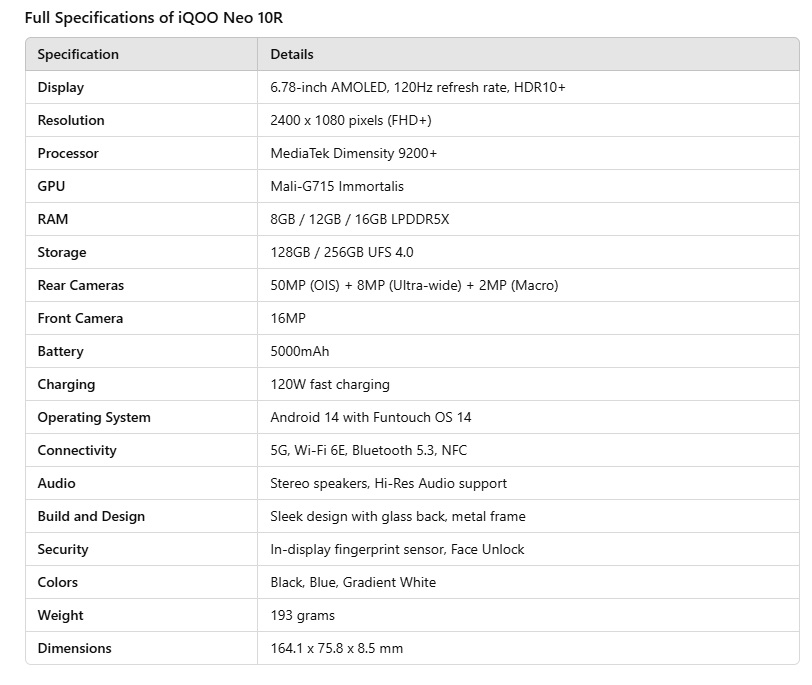The width and height of the screenshot is (812, 685).
Task: Select the 'Stereo speakers, Hi-Res Audio support' cell
Action: coord(389,483)
